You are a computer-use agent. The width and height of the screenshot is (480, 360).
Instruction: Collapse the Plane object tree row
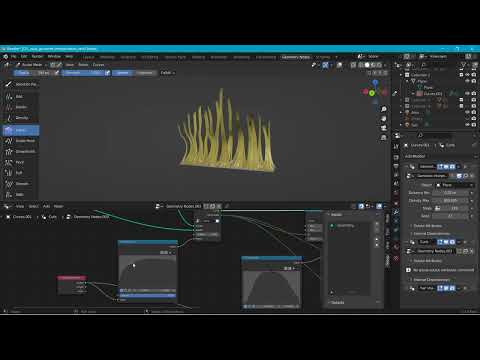coord(407,81)
